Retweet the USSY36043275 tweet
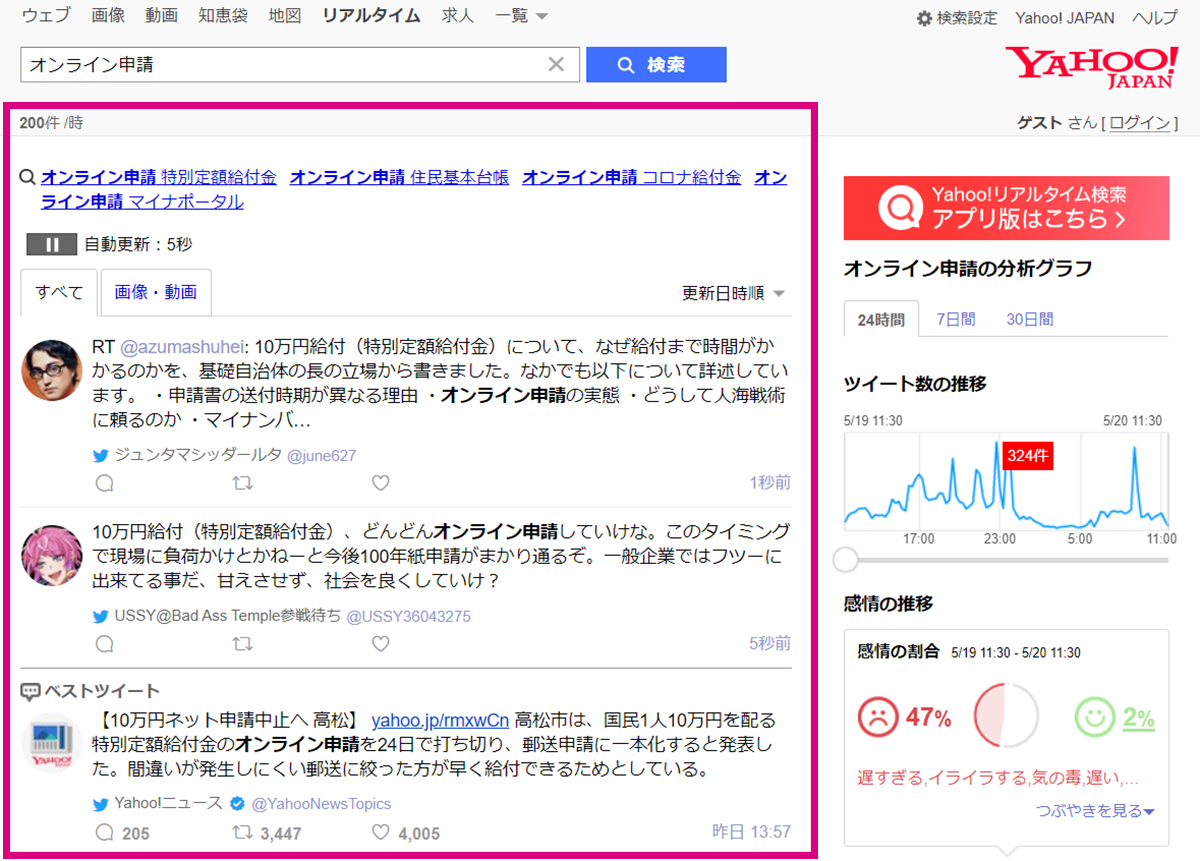This screenshot has height=861, width=1200. click(x=242, y=643)
